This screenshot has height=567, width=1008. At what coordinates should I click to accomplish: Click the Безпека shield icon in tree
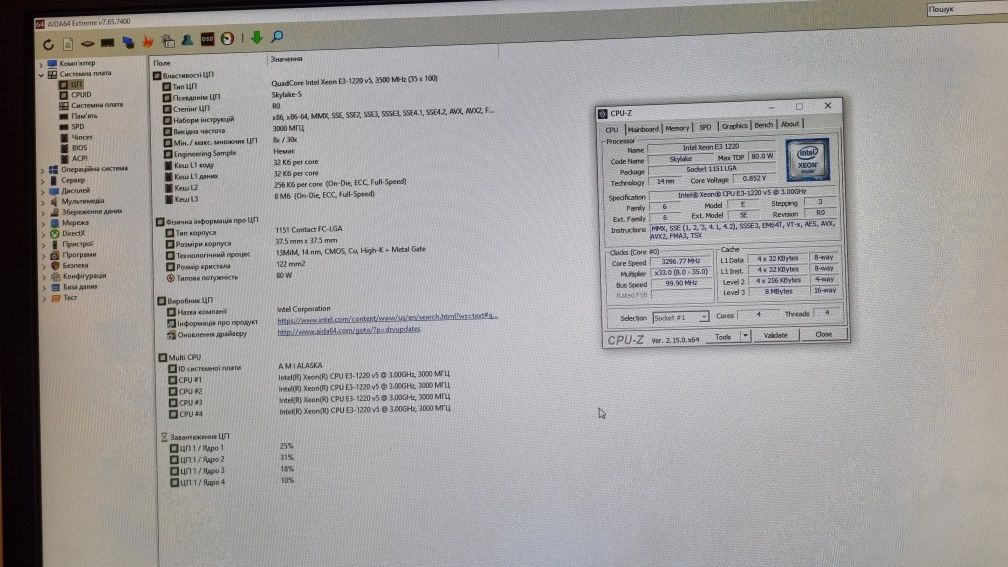(x=55, y=265)
